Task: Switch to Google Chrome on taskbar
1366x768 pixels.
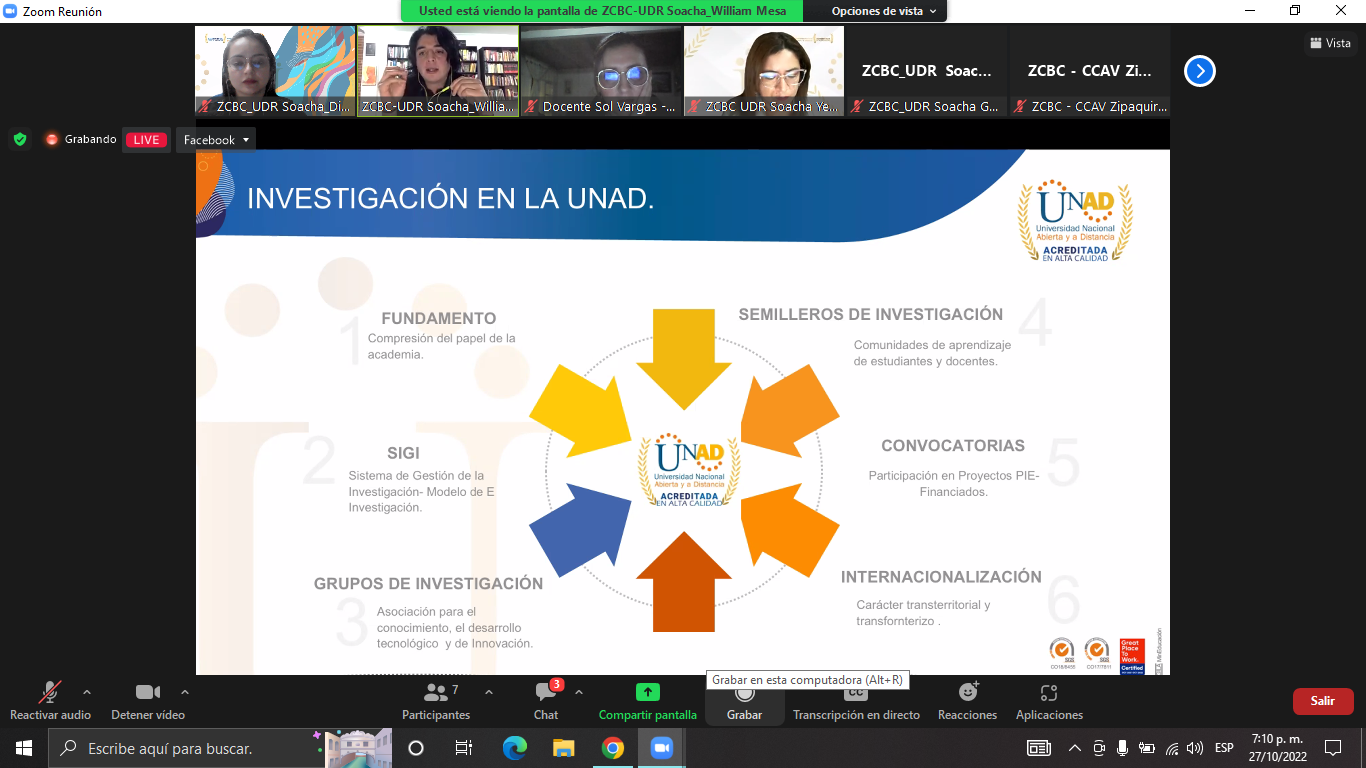Action: [613, 748]
